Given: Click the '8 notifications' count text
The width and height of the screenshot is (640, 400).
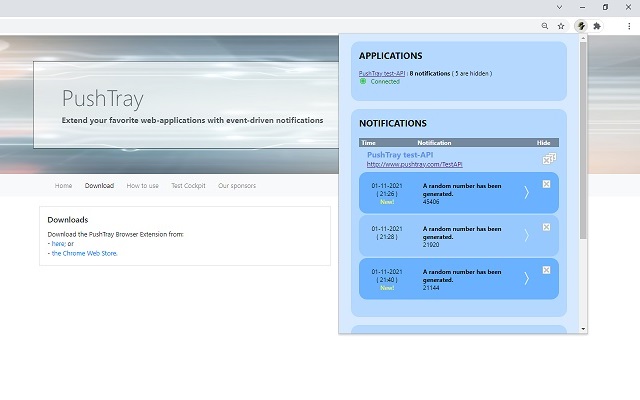Looking at the screenshot, I should [430, 73].
